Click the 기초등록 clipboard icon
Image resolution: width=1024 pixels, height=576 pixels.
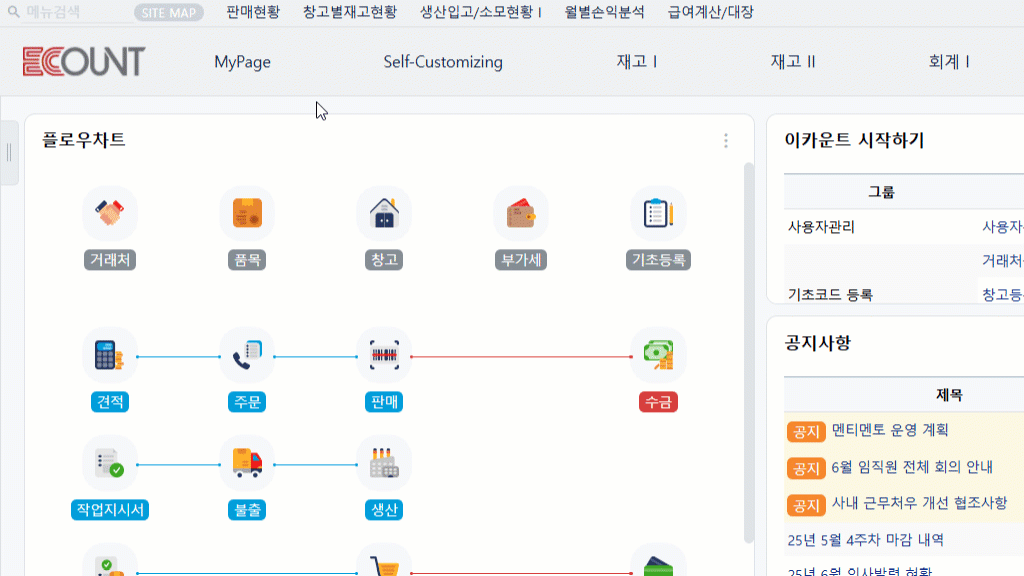click(658, 213)
